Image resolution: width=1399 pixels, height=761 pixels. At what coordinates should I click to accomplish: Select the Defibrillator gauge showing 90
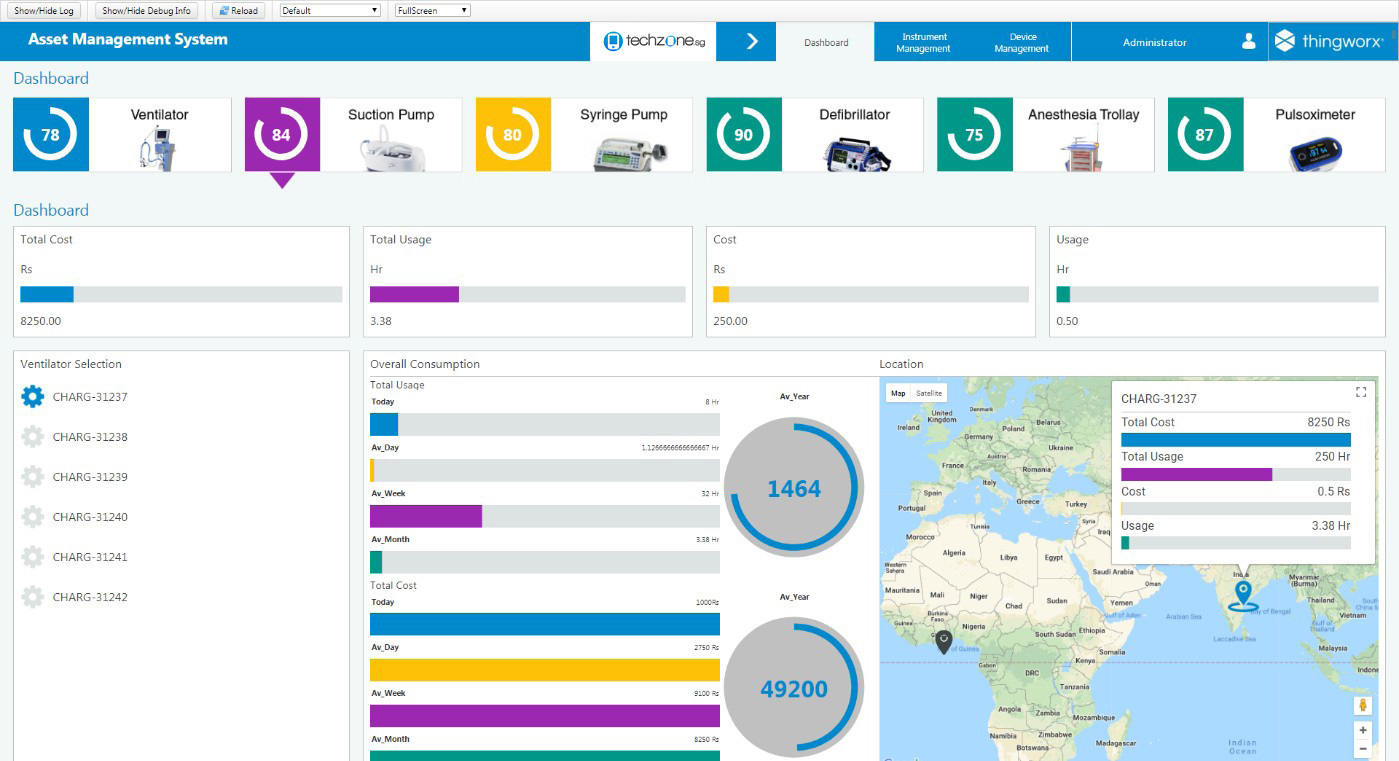744,135
